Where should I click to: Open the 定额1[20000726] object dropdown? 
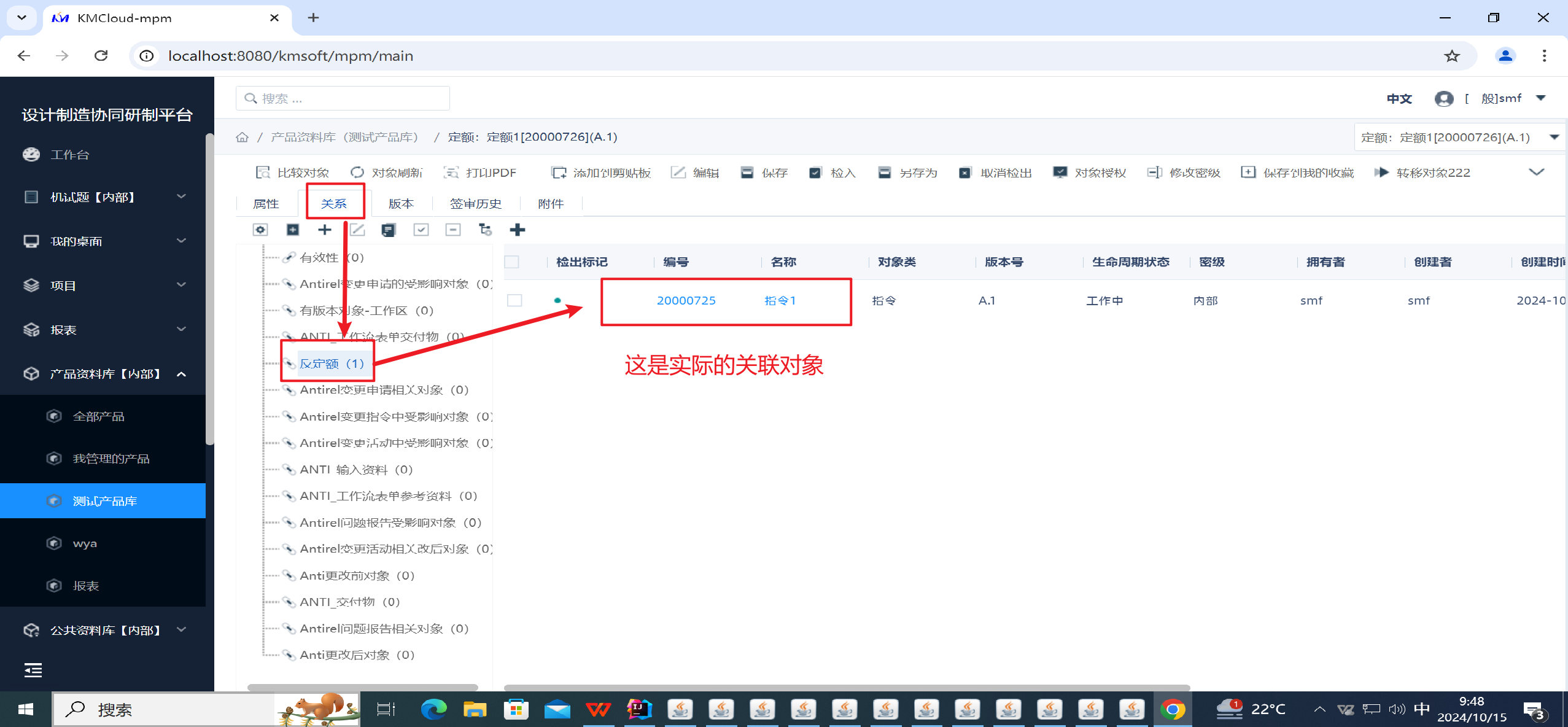pyautogui.click(x=1459, y=137)
